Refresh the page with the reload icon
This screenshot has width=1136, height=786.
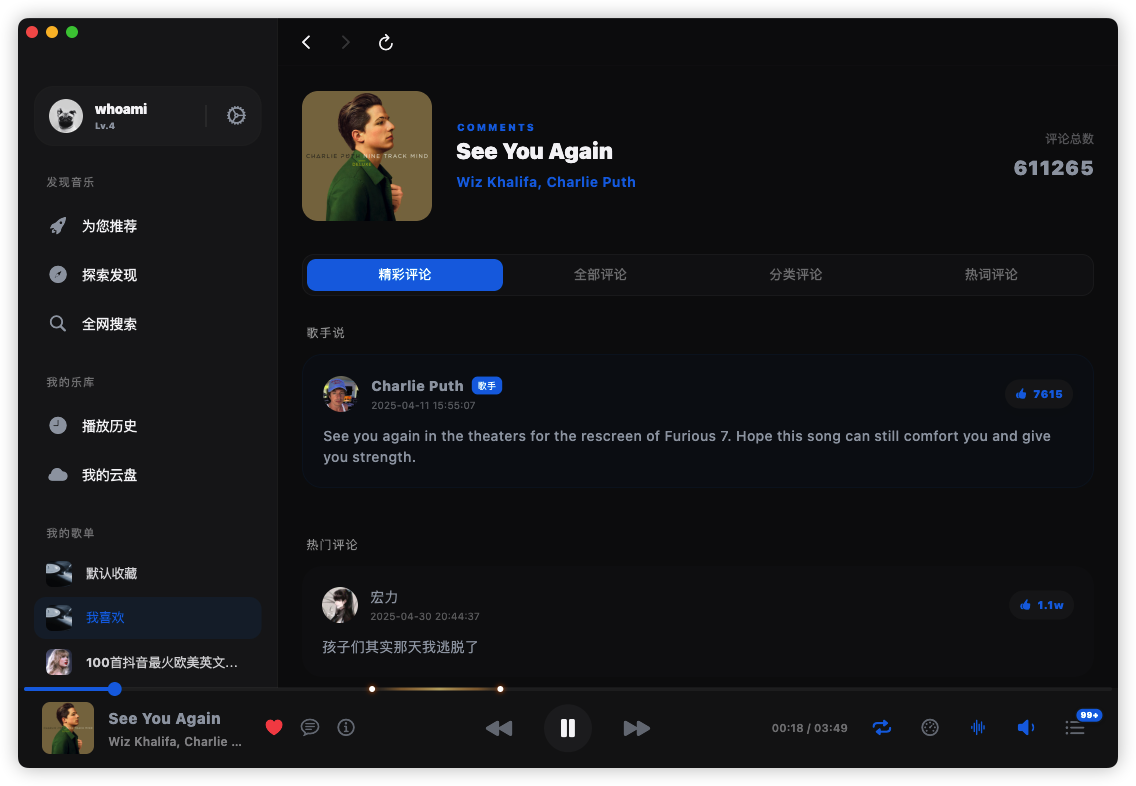coord(385,43)
